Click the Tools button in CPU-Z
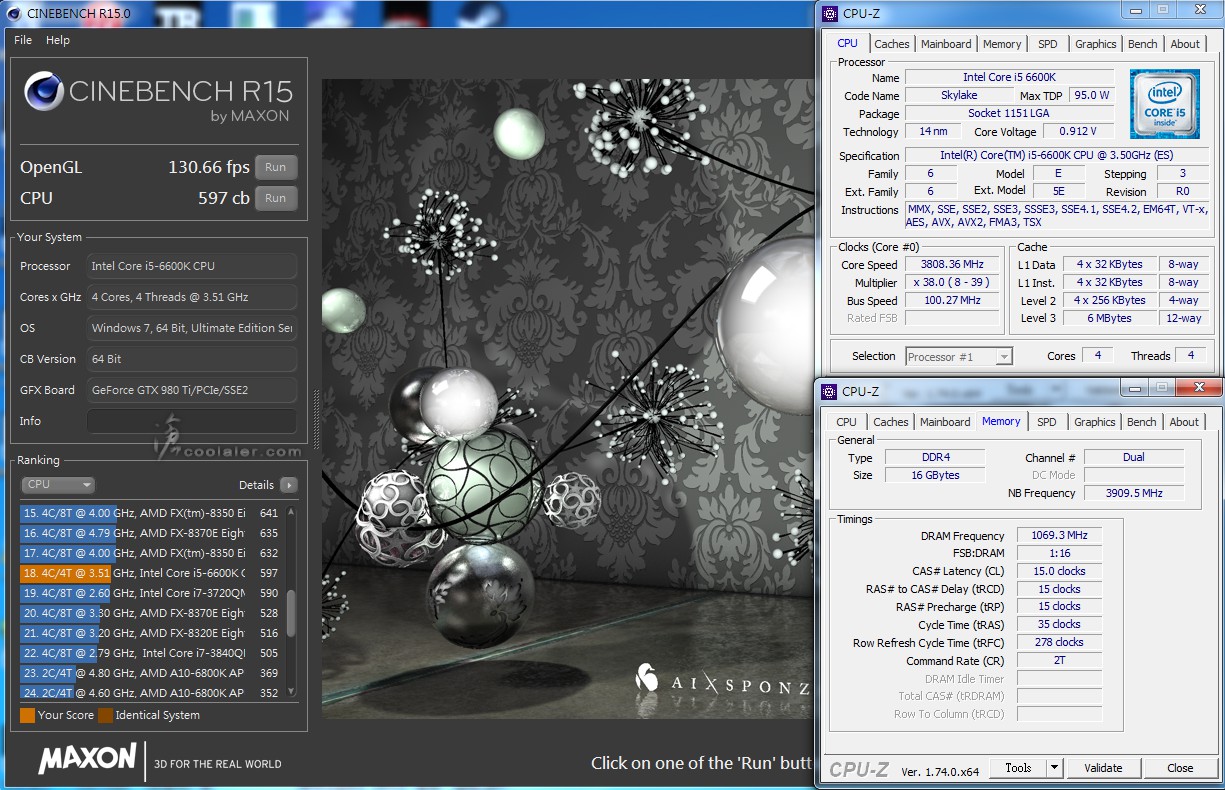The width and height of the screenshot is (1225, 790). (x=1018, y=768)
